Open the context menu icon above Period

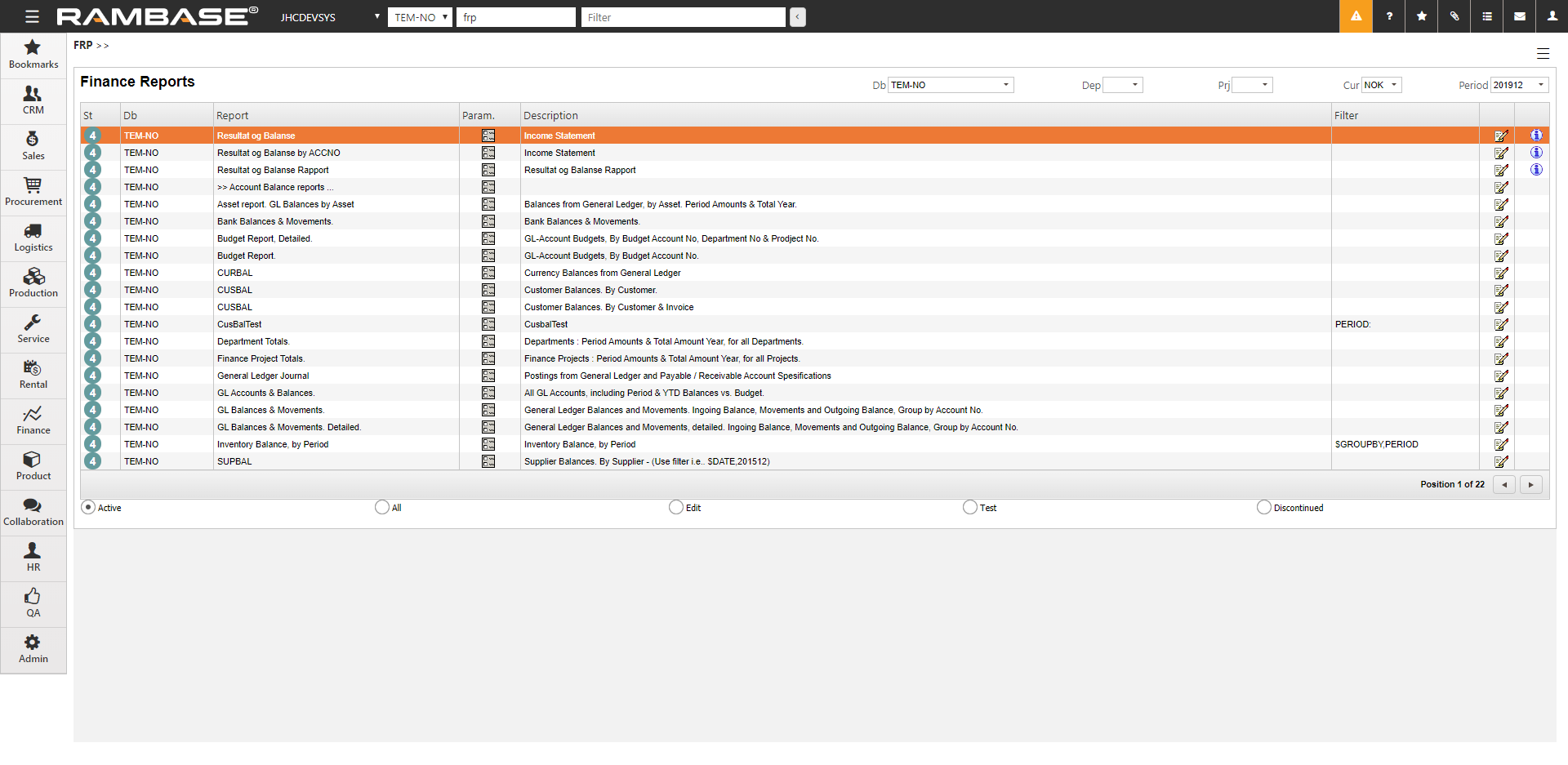[1543, 54]
